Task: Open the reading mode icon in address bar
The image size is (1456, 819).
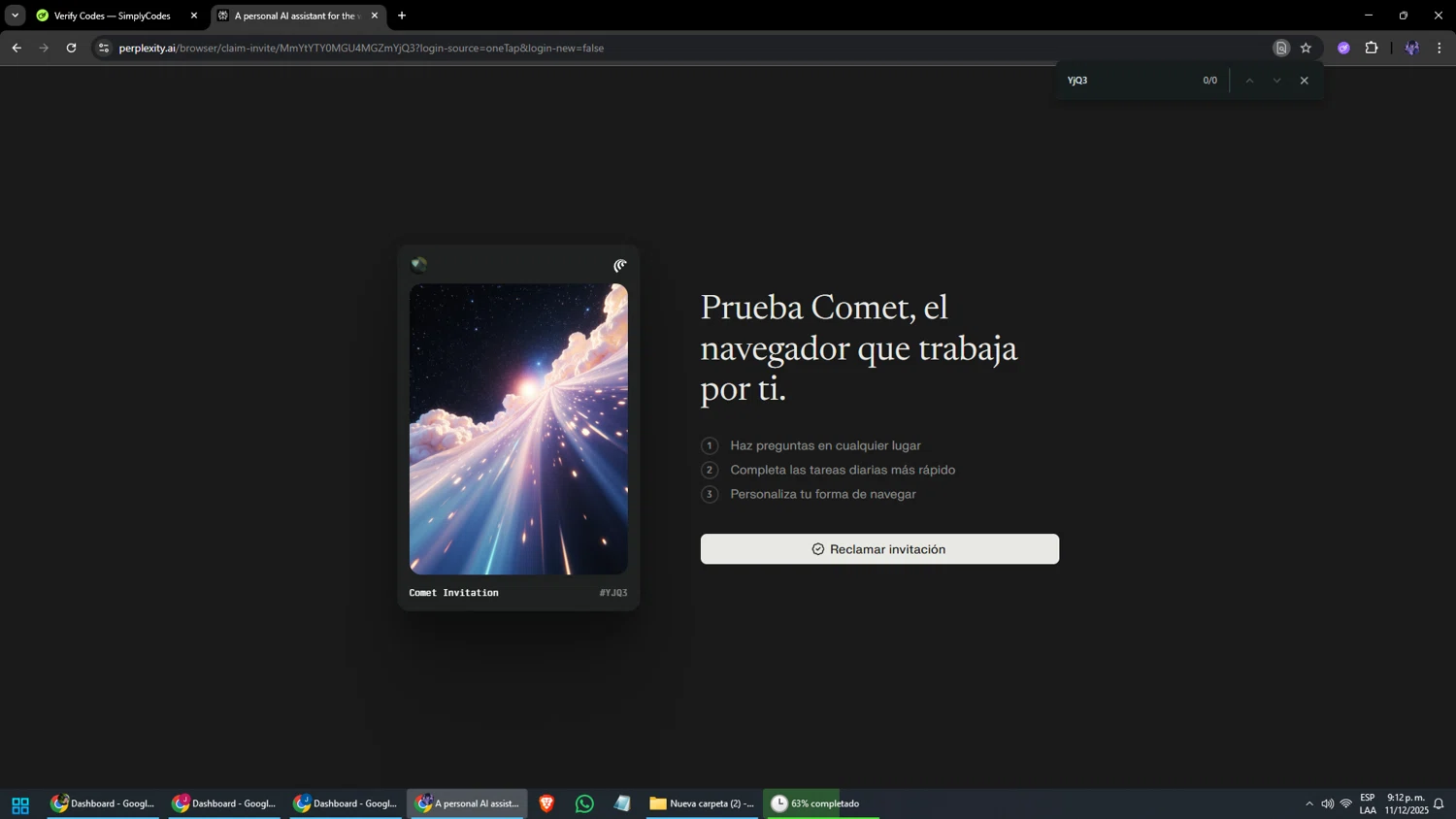Action: coord(1281,48)
